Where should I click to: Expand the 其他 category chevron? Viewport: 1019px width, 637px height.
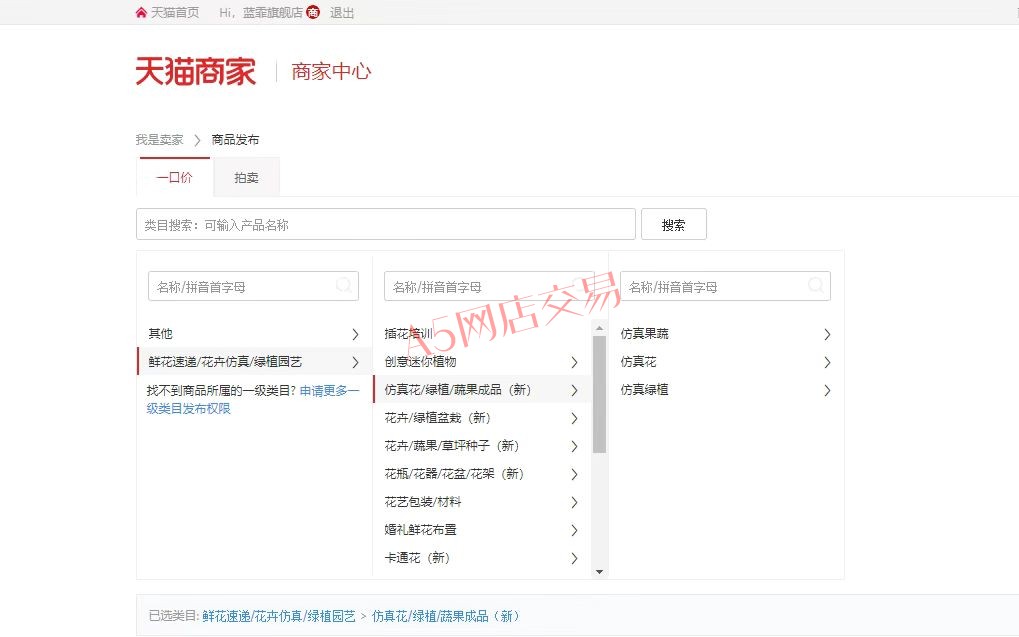355,334
